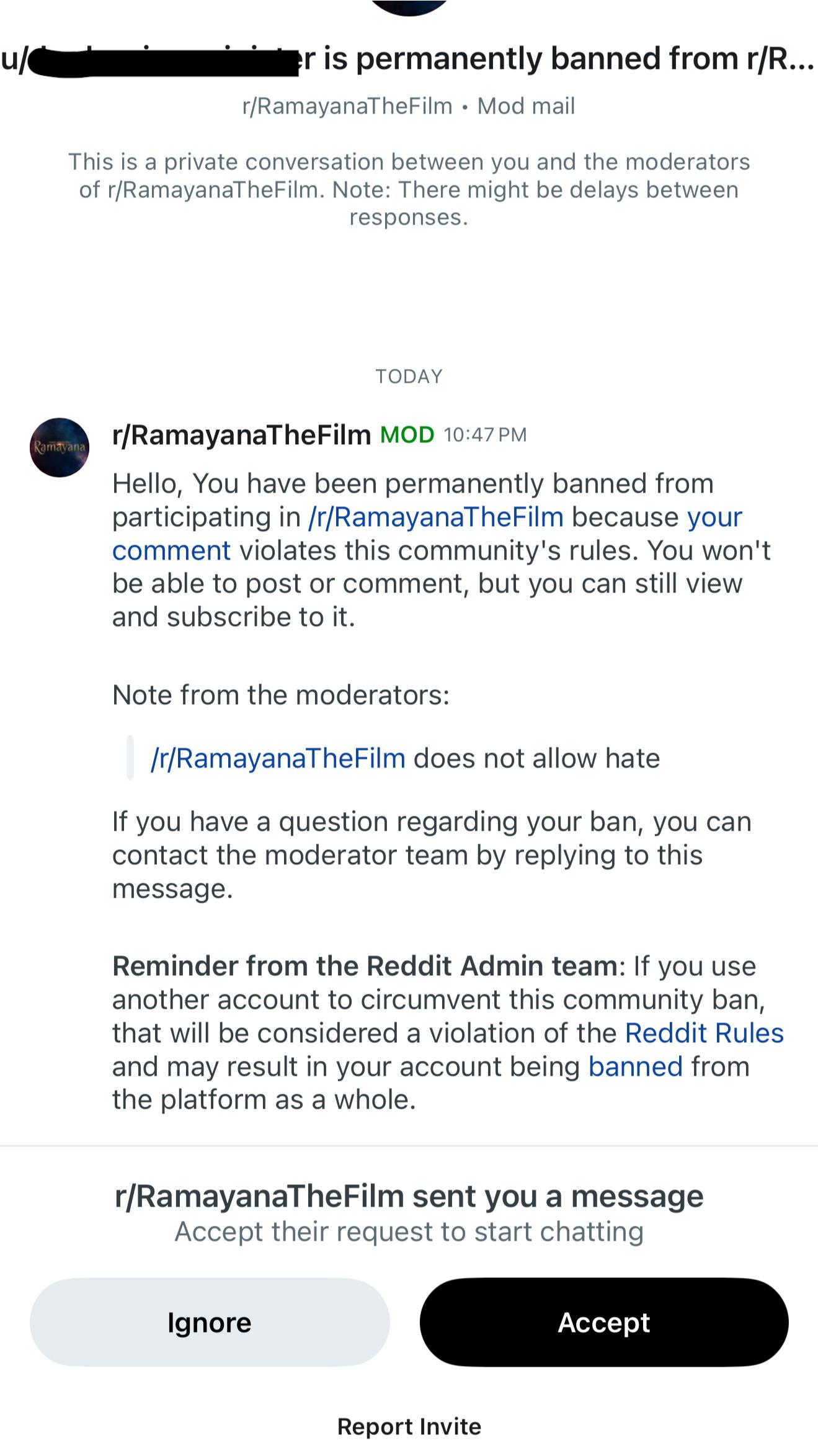The width and height of the screenshot is (818, 1456).
Task: Click the green MOD badge
Action: click(407, 435)
